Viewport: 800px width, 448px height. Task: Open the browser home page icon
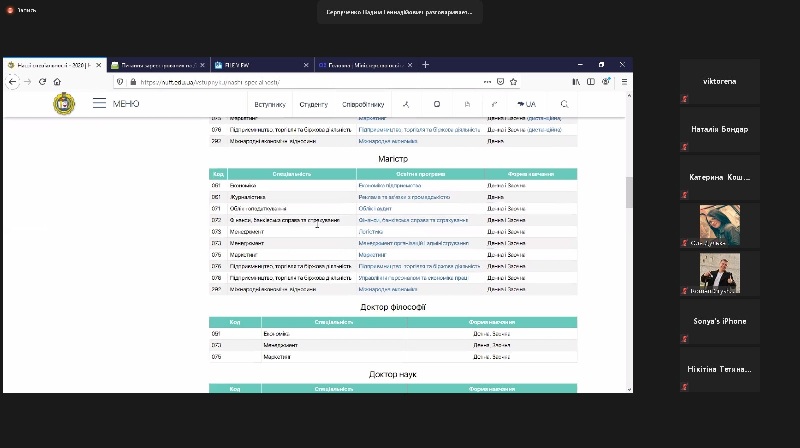click(57, 82)
